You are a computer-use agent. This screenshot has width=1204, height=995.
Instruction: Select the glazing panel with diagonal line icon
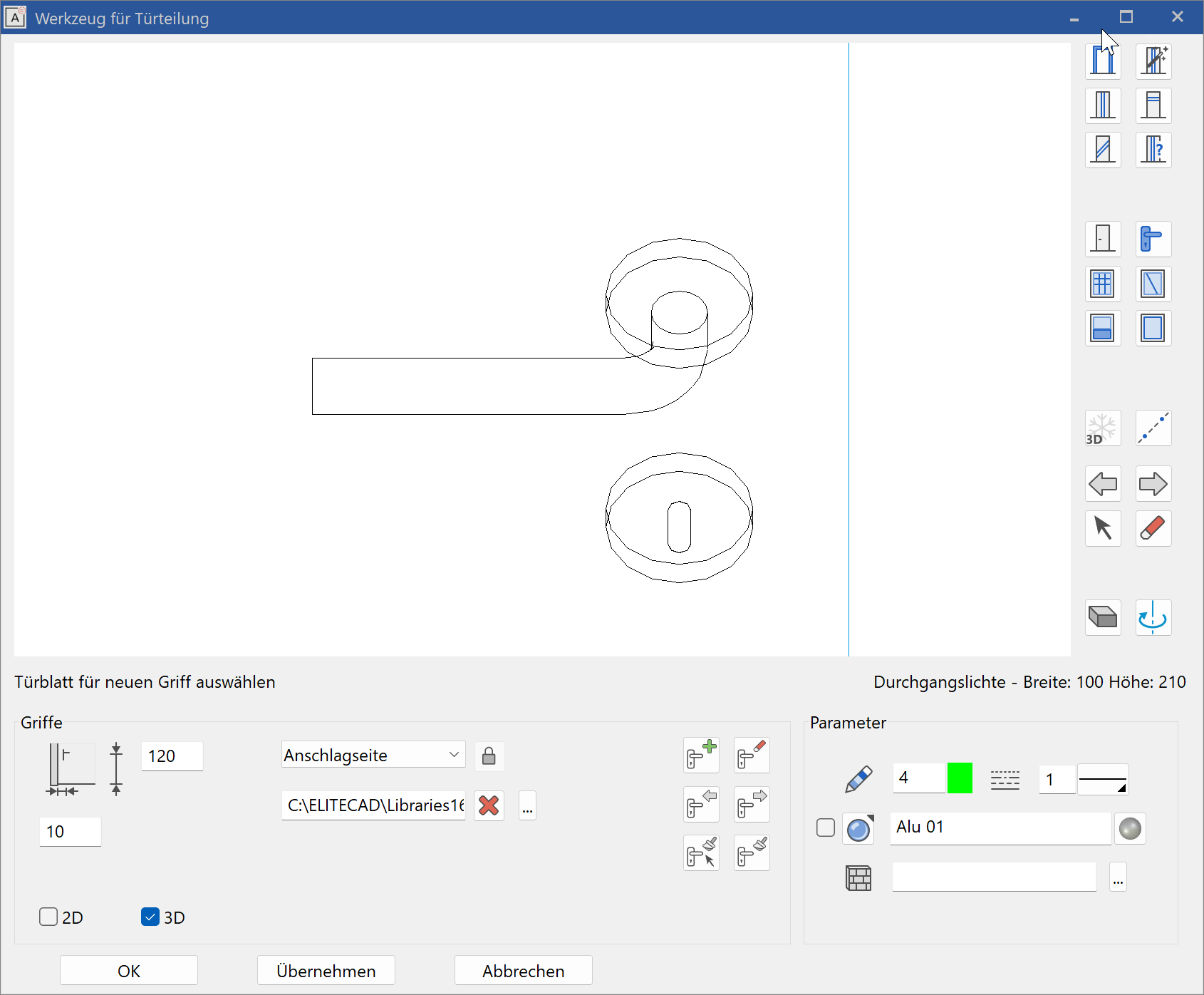tap(1153, 284)
